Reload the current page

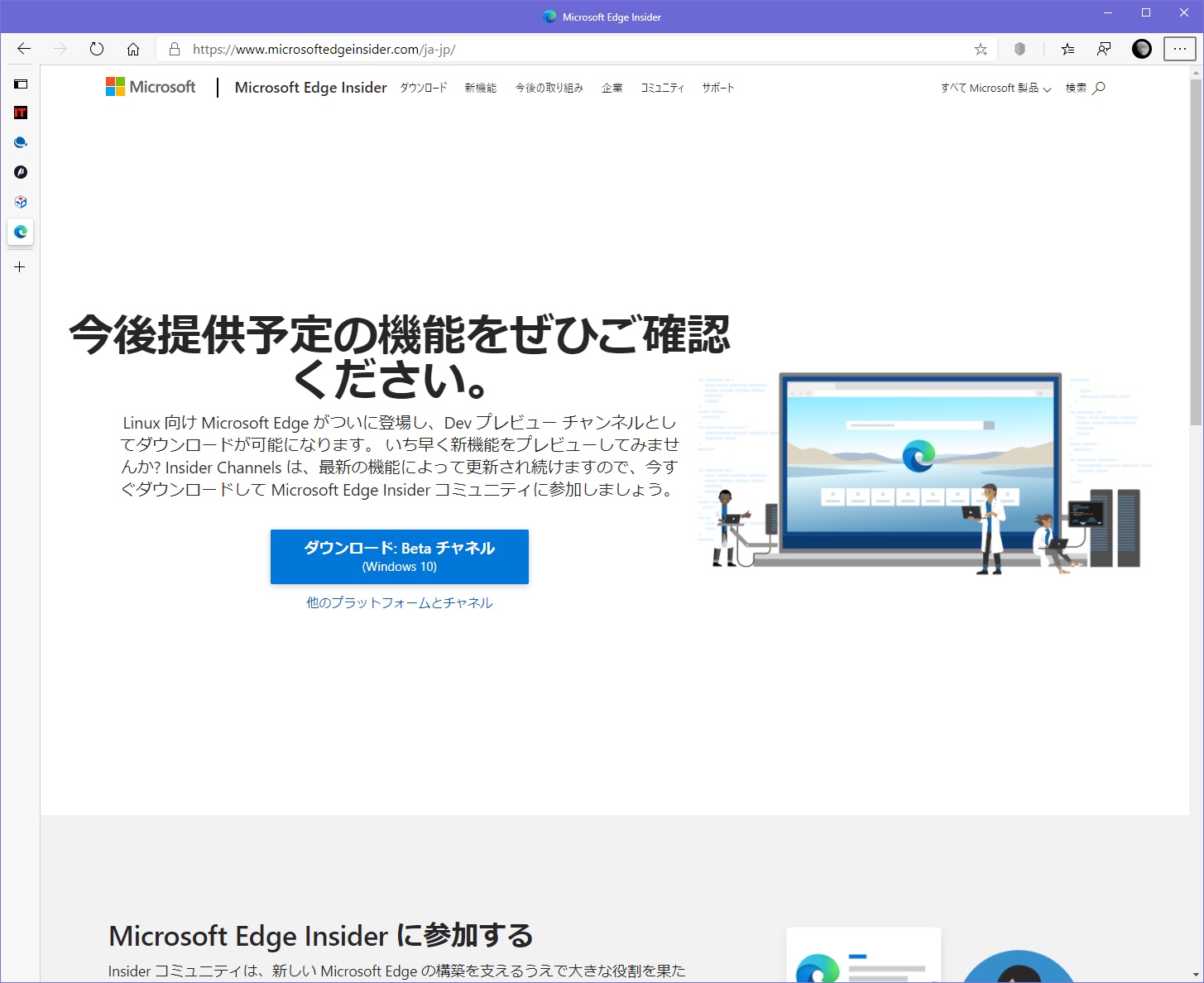coord(97,49)
